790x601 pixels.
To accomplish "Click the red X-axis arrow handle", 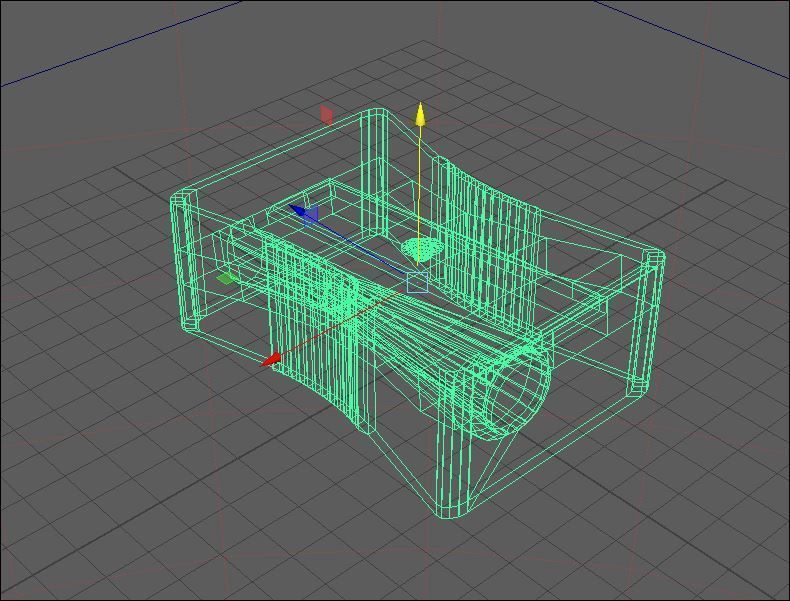I will click(x=271, y=360).
